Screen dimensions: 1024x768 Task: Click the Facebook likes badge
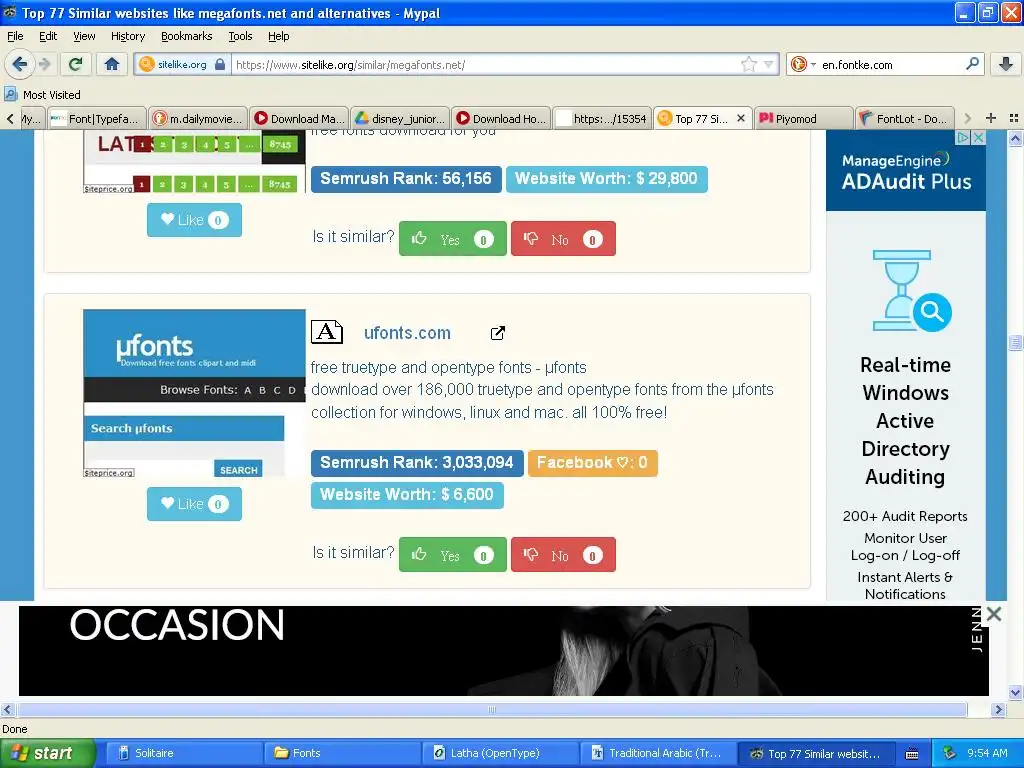click(592, 462)
